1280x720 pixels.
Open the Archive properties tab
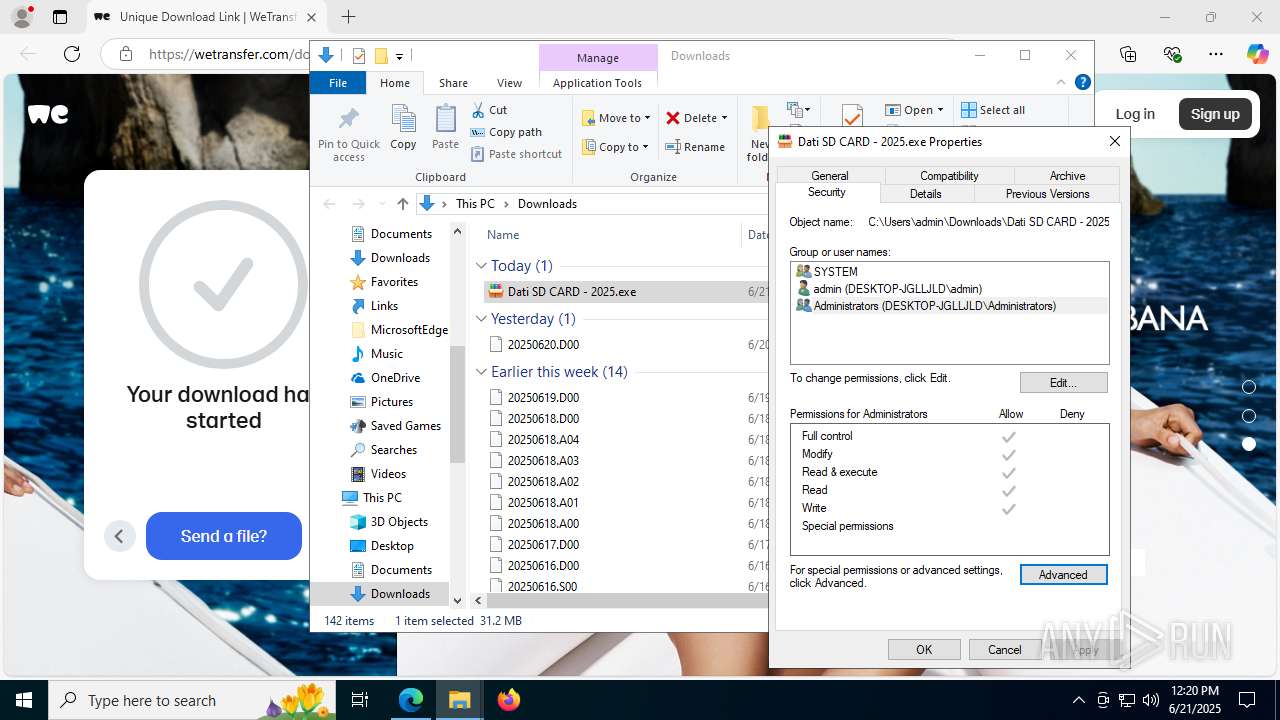[1067, 176]
